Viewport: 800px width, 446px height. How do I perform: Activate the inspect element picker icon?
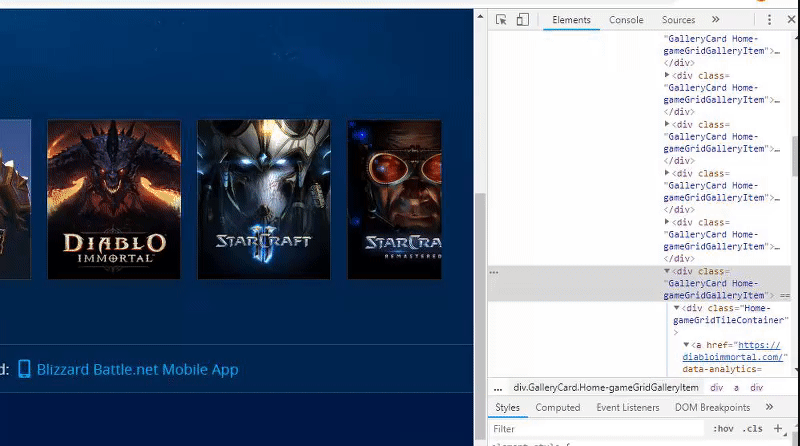(501, 20)
